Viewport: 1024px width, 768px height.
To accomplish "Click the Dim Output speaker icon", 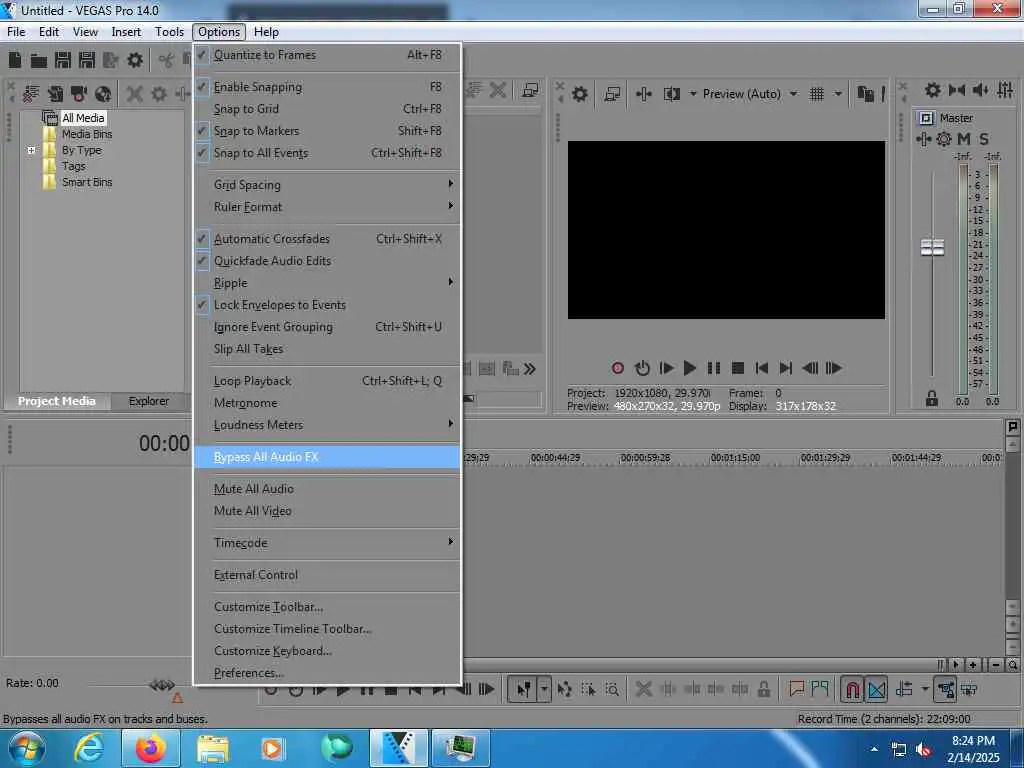I will 981,90.
